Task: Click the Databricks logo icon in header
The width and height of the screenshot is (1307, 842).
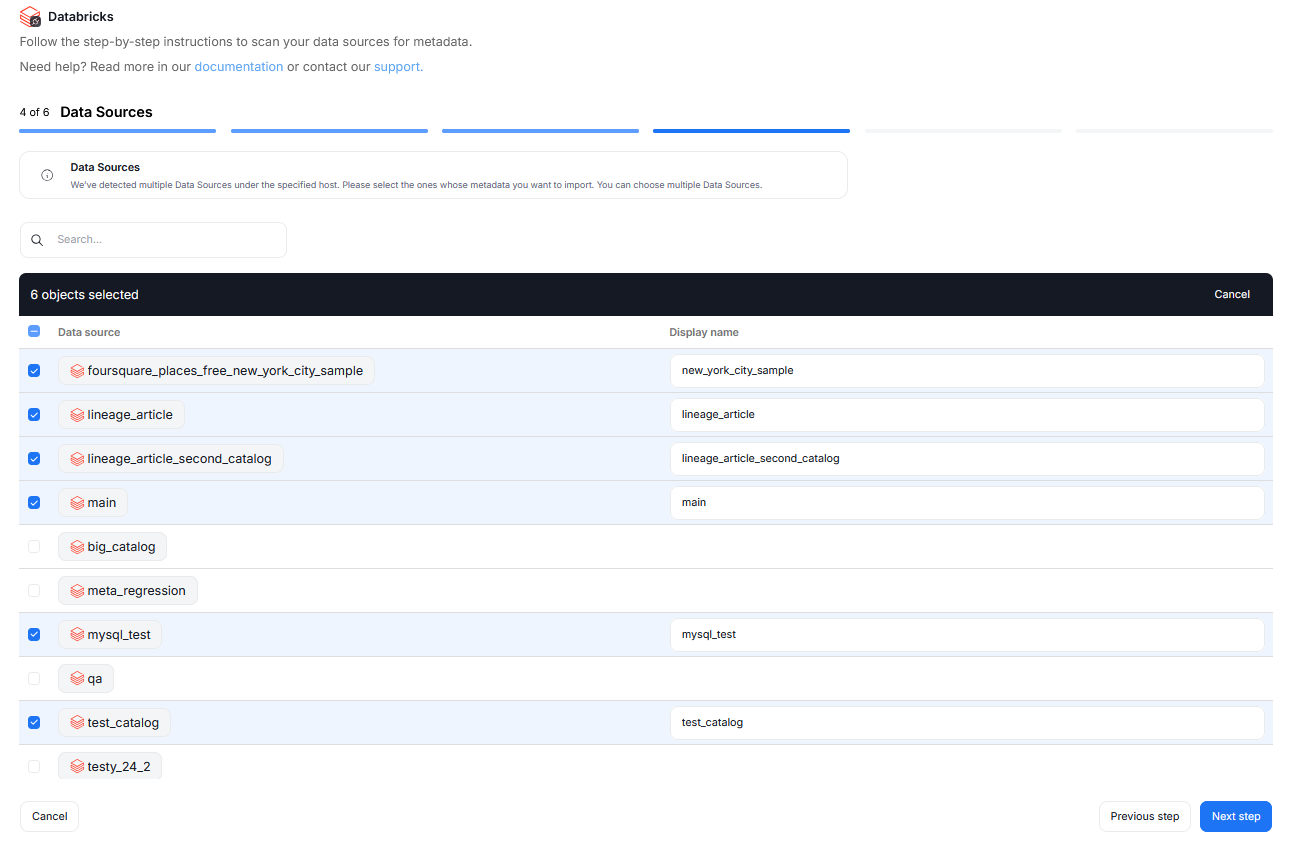Action: 30,17
